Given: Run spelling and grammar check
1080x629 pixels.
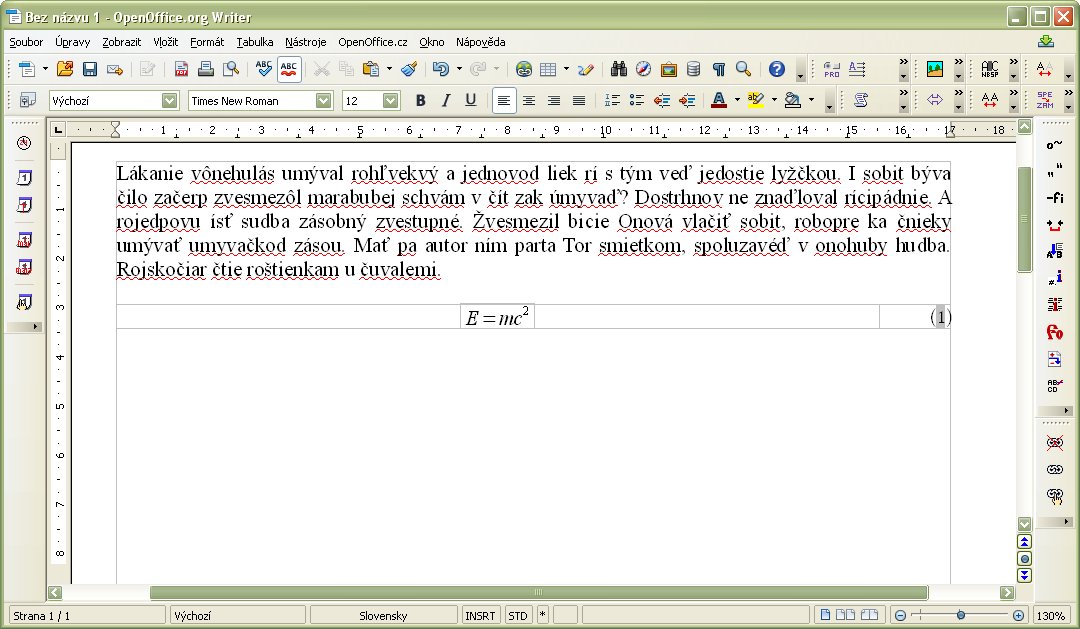Looking at the screenshot, I should point(263,69).
